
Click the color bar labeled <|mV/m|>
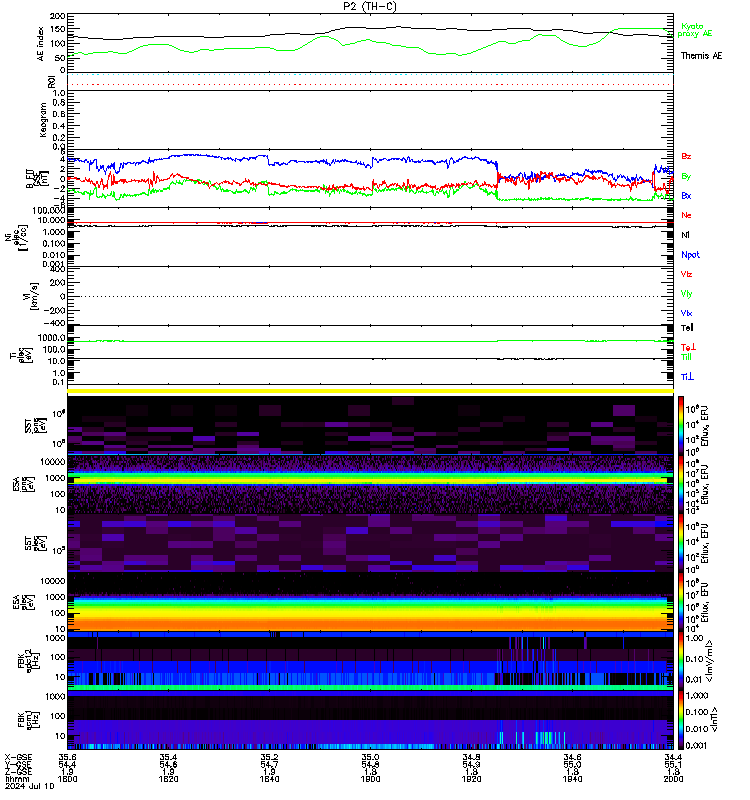(681, 661)
